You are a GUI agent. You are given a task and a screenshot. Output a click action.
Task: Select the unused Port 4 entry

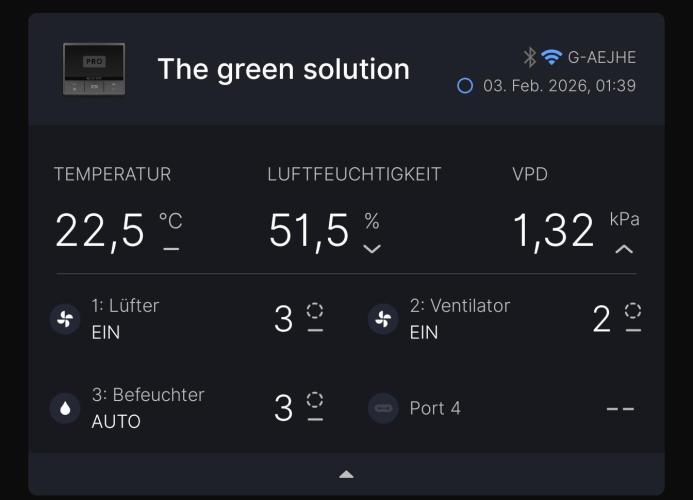tap(435, 408)
